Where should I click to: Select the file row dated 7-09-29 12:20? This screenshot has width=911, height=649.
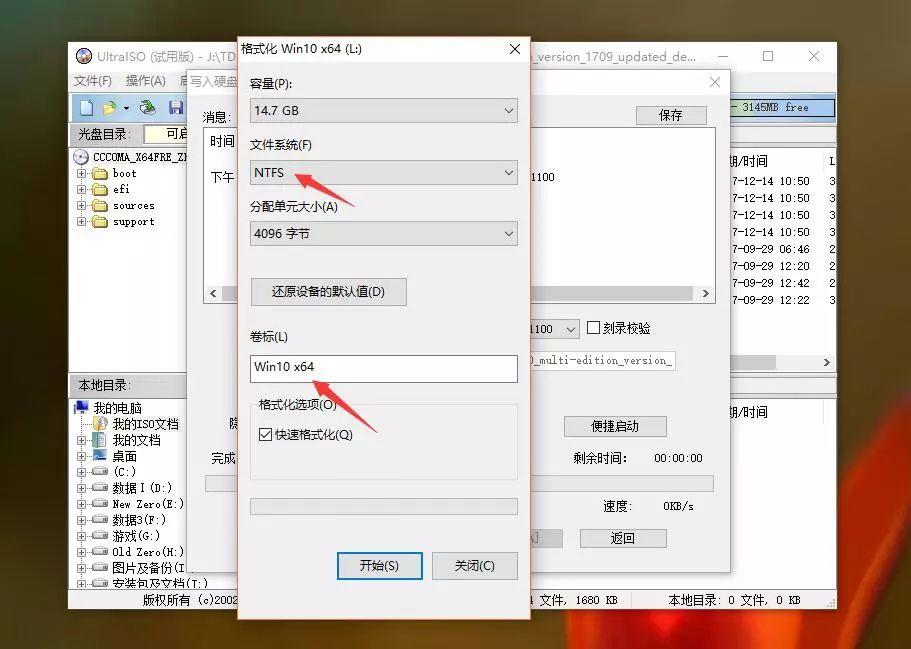click(x=782, y=266)
